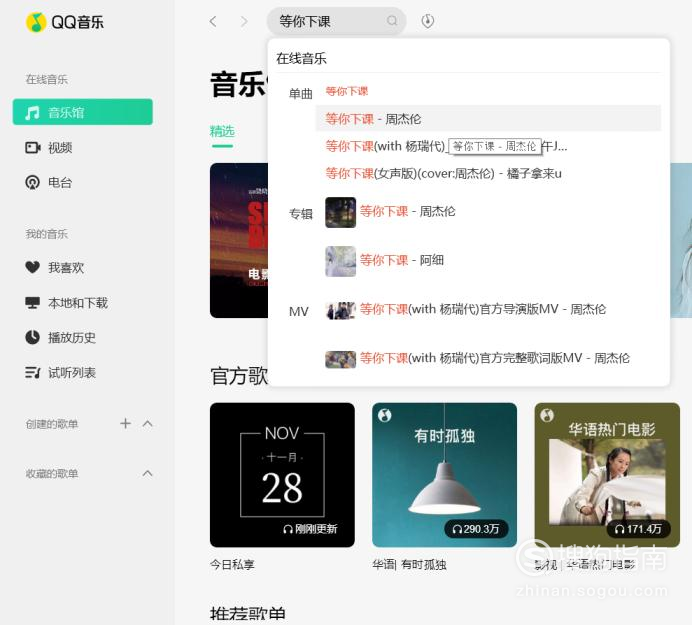Open the 华语热门电影 playlist cover
This screenshot has height=625, width=692.
(607, 475)
